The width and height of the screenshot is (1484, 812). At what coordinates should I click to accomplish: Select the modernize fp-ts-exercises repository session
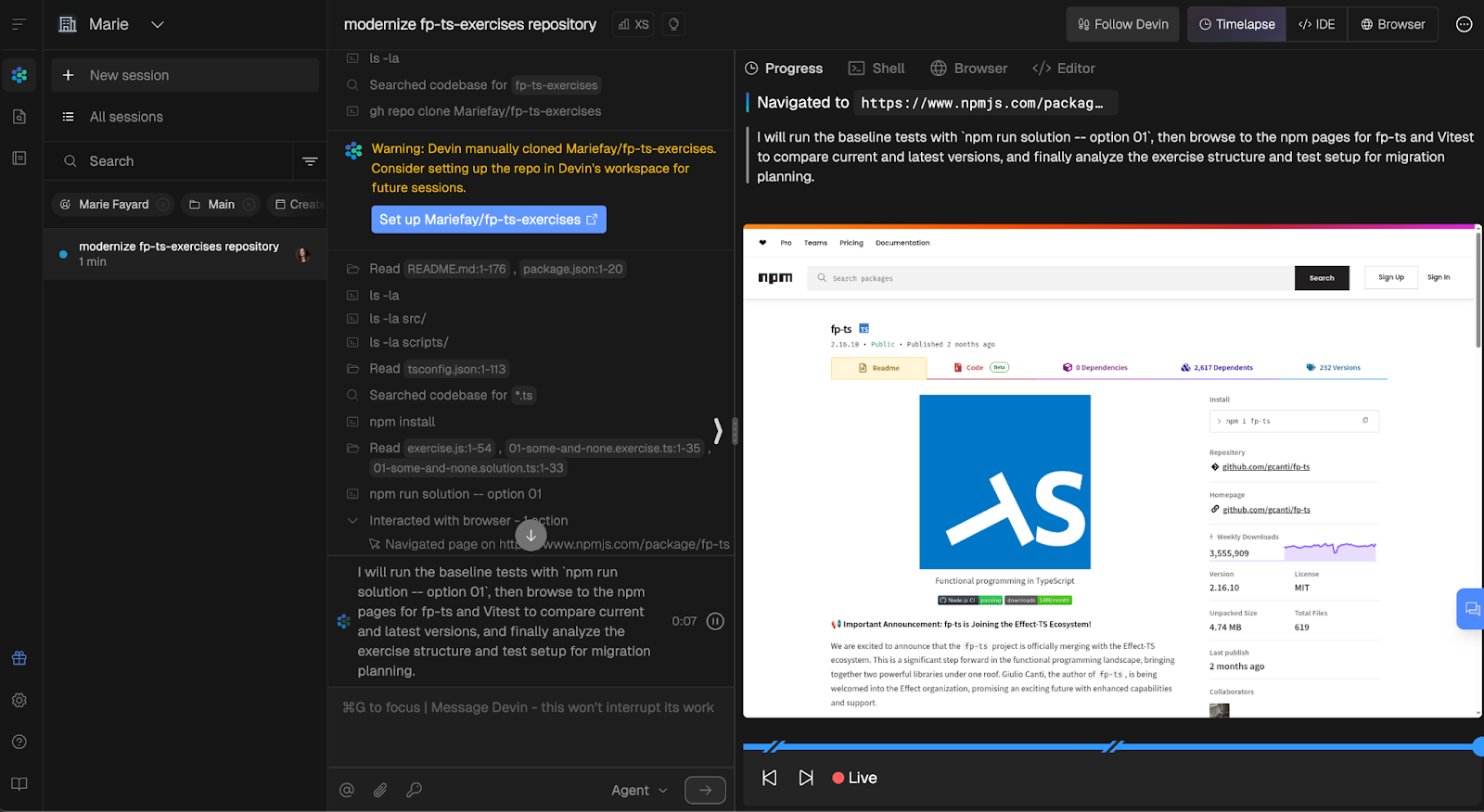point(185,254)
